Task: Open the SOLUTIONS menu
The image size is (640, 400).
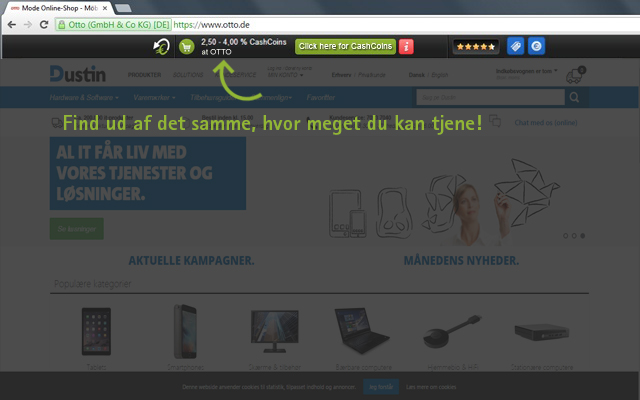Action: (188, 75)
